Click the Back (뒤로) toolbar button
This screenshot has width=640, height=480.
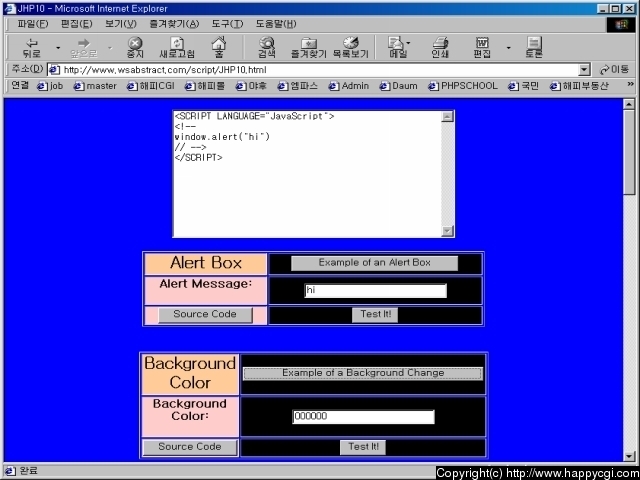click(31, 48)
